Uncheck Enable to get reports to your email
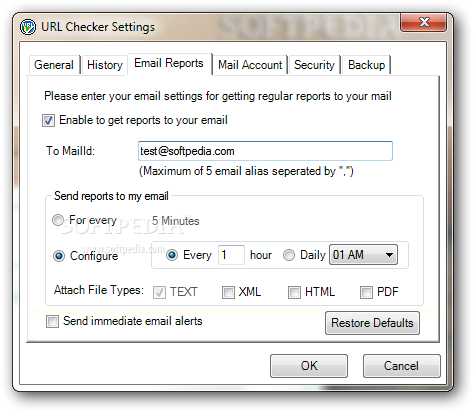The image size is (474, 412). click(48, 120)
